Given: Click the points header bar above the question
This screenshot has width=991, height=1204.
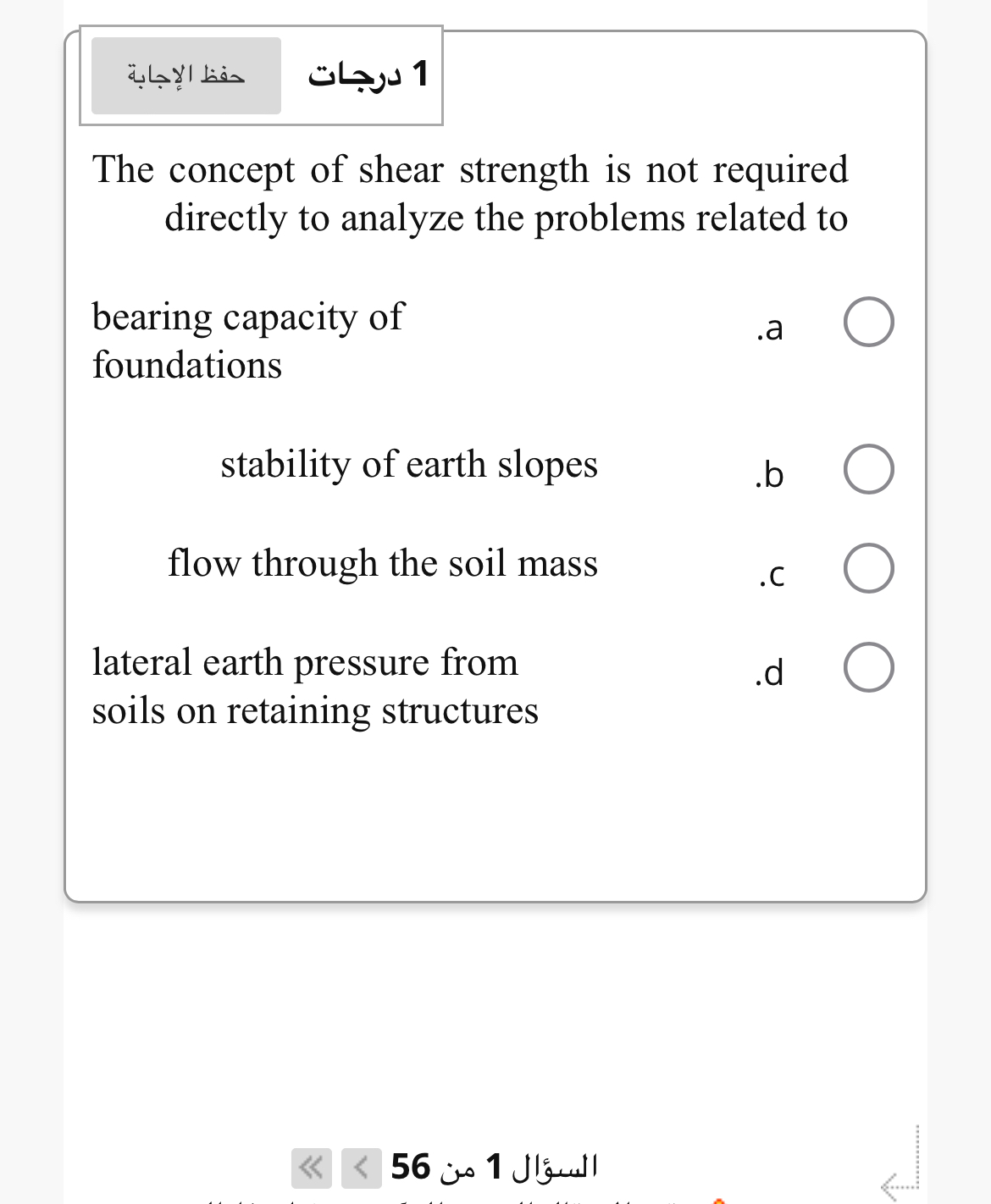Looking at the screenshot, I should tap(260, 76).
